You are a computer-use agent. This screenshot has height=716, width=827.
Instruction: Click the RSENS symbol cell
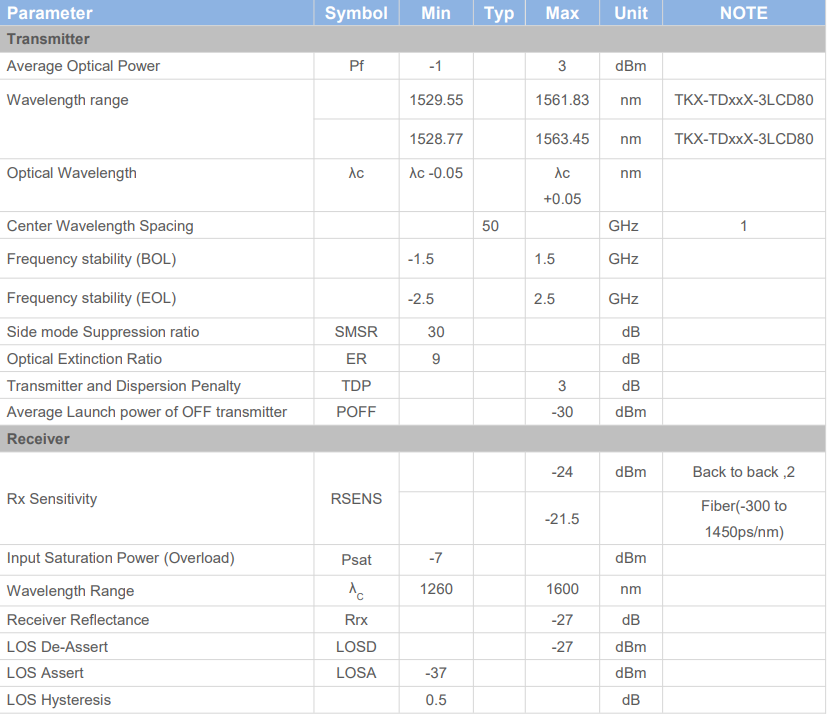pyautogui.click(x=356, y=499)
